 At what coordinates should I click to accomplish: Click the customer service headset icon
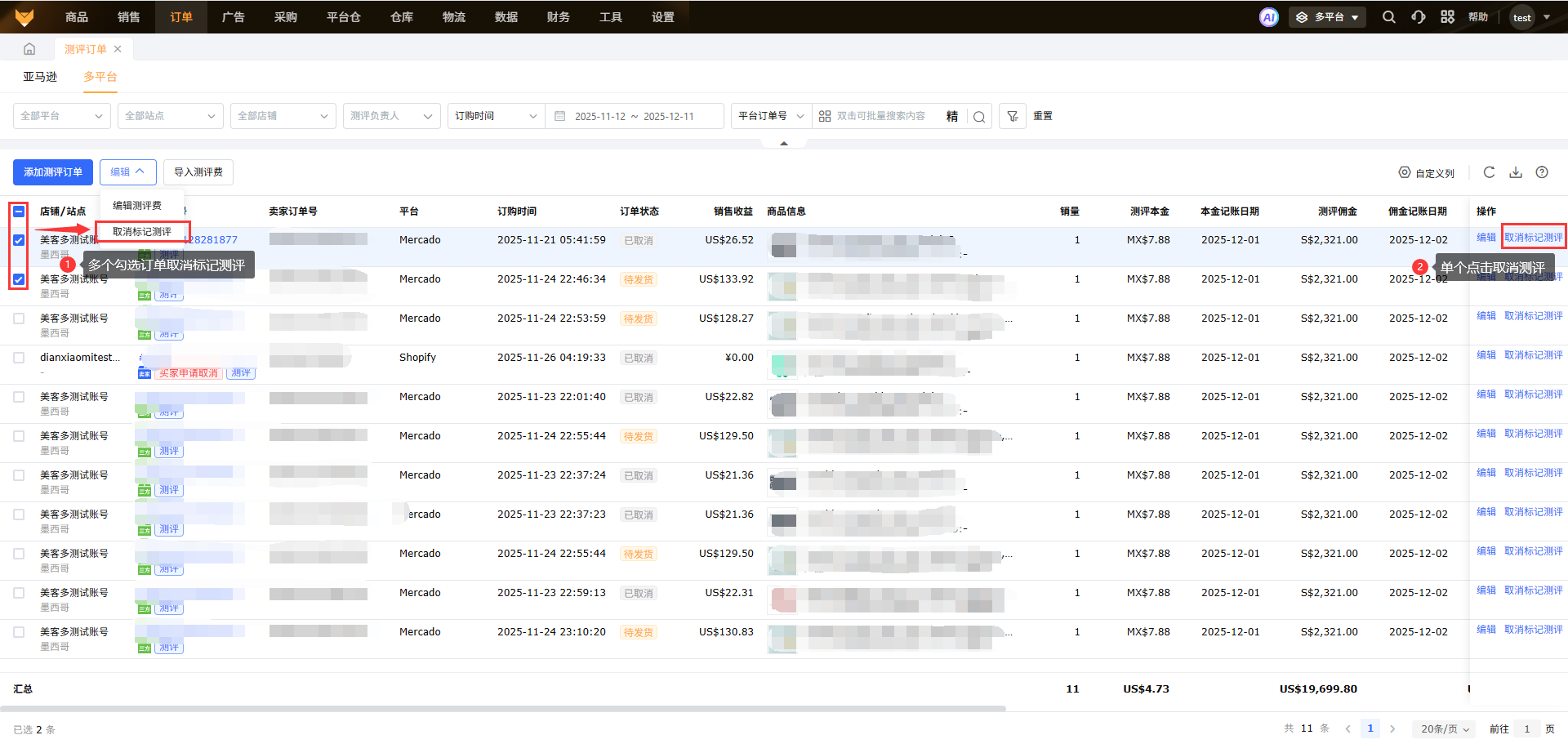1418,17
